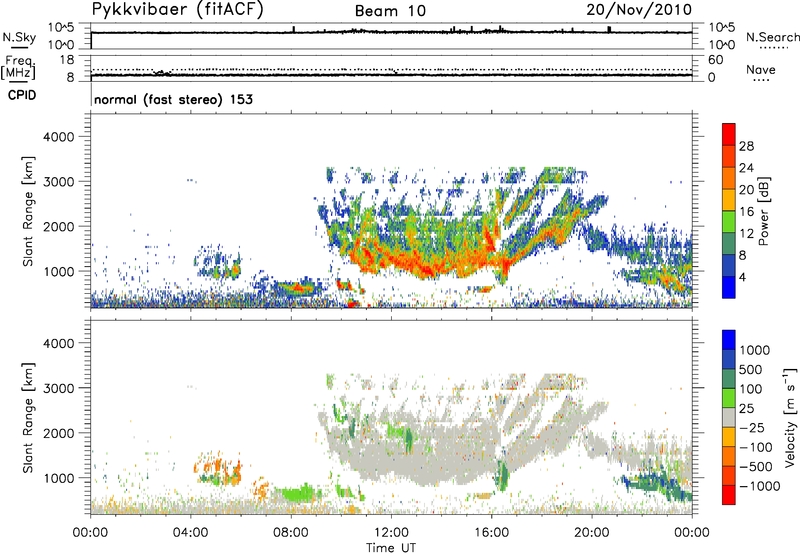Image resolution: width=800 pixels, height=554 pixels.
Task: Click 'Slant Range [km]' label of the power panel
Action: point(28,211)
